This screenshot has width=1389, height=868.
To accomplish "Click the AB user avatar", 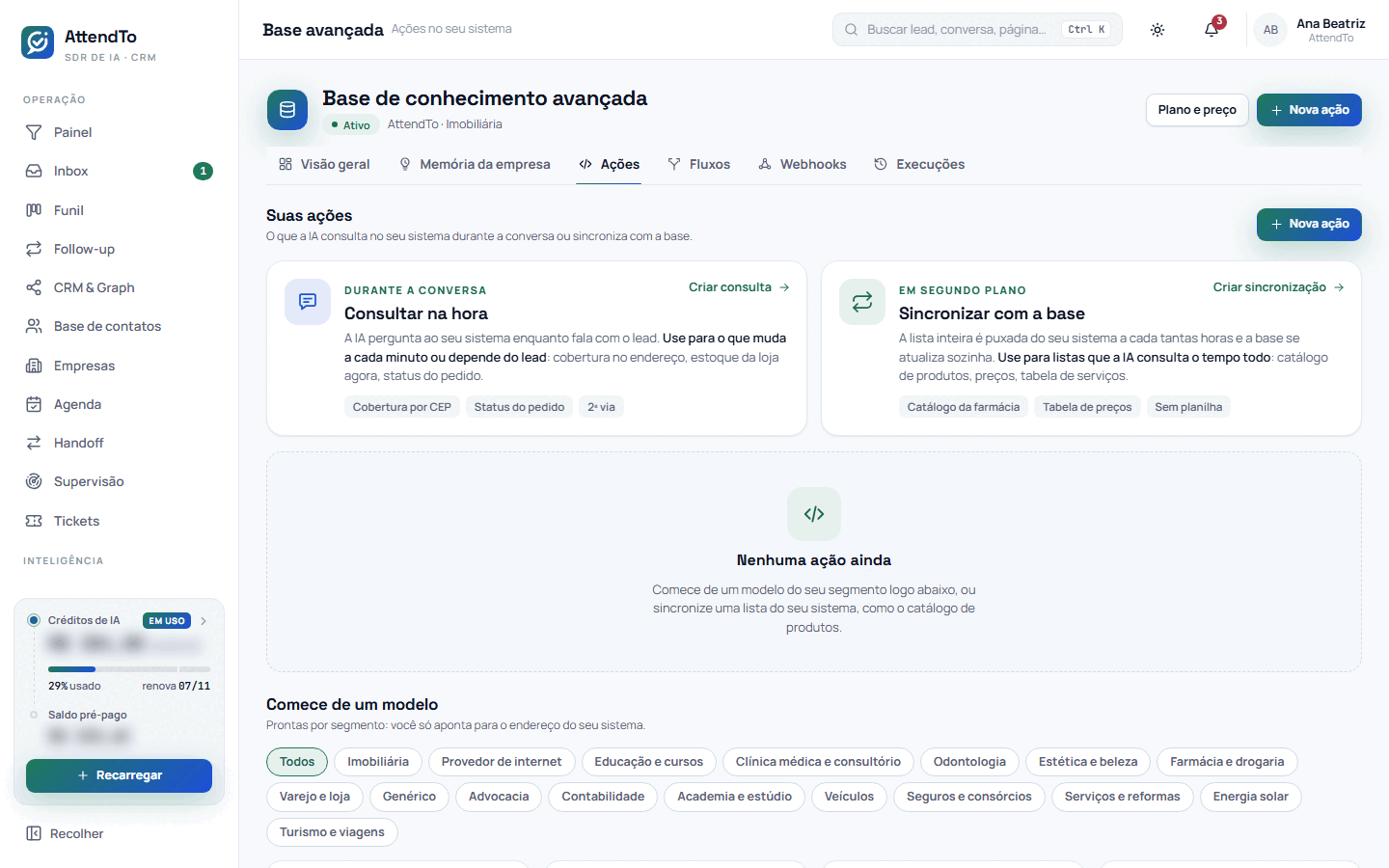I will (1270, 30).
